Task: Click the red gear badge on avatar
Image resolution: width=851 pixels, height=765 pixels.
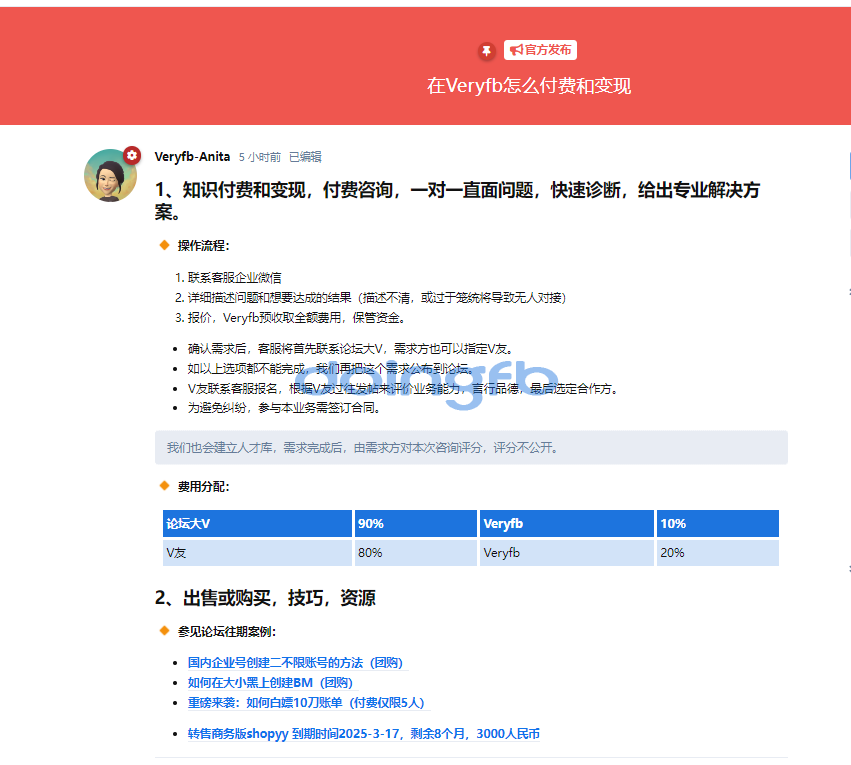Action: [x=131, y=156]
